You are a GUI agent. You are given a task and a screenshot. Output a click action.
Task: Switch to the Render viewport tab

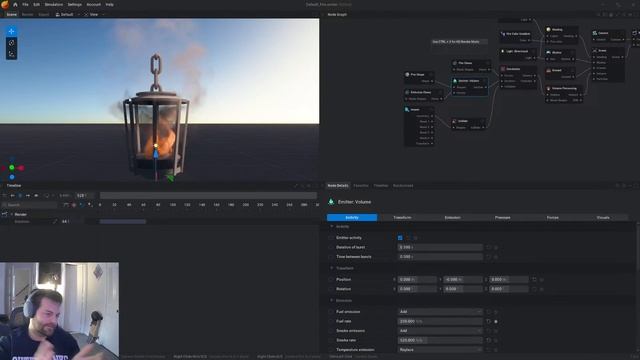pos(27,14)
